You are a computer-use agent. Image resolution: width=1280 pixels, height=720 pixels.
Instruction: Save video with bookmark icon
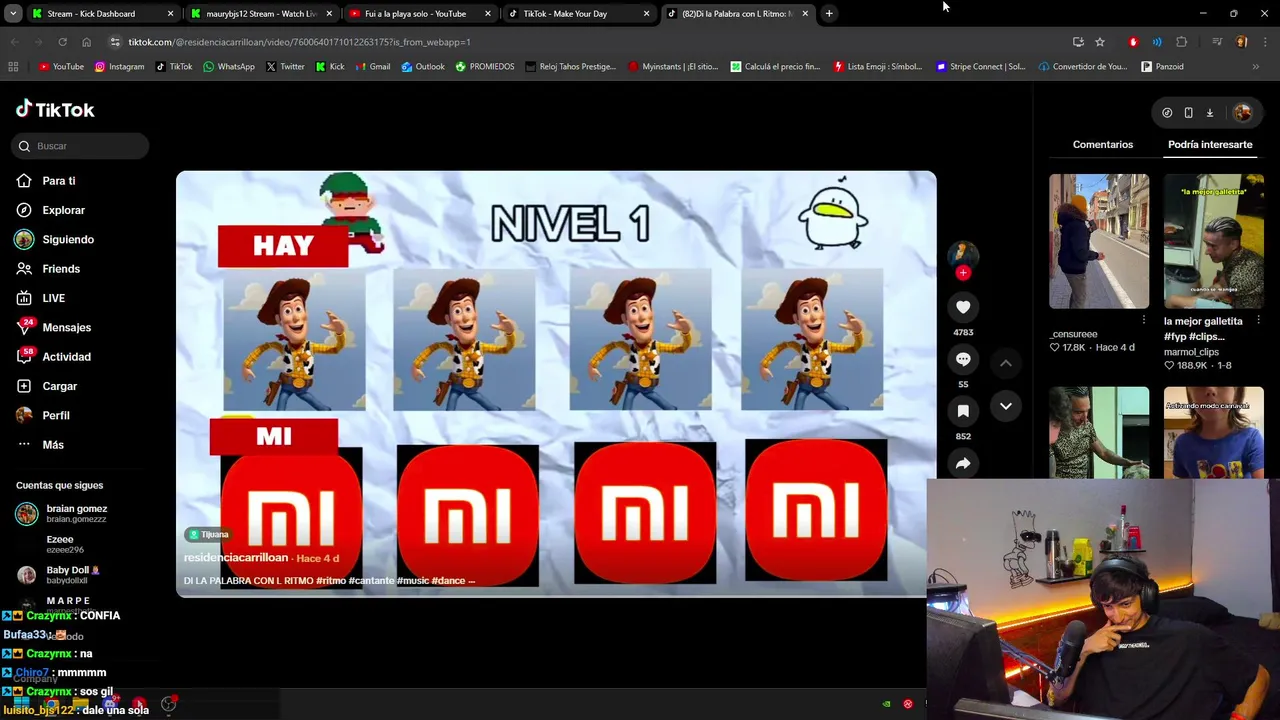pyautogui.click(x=963, y=411)
